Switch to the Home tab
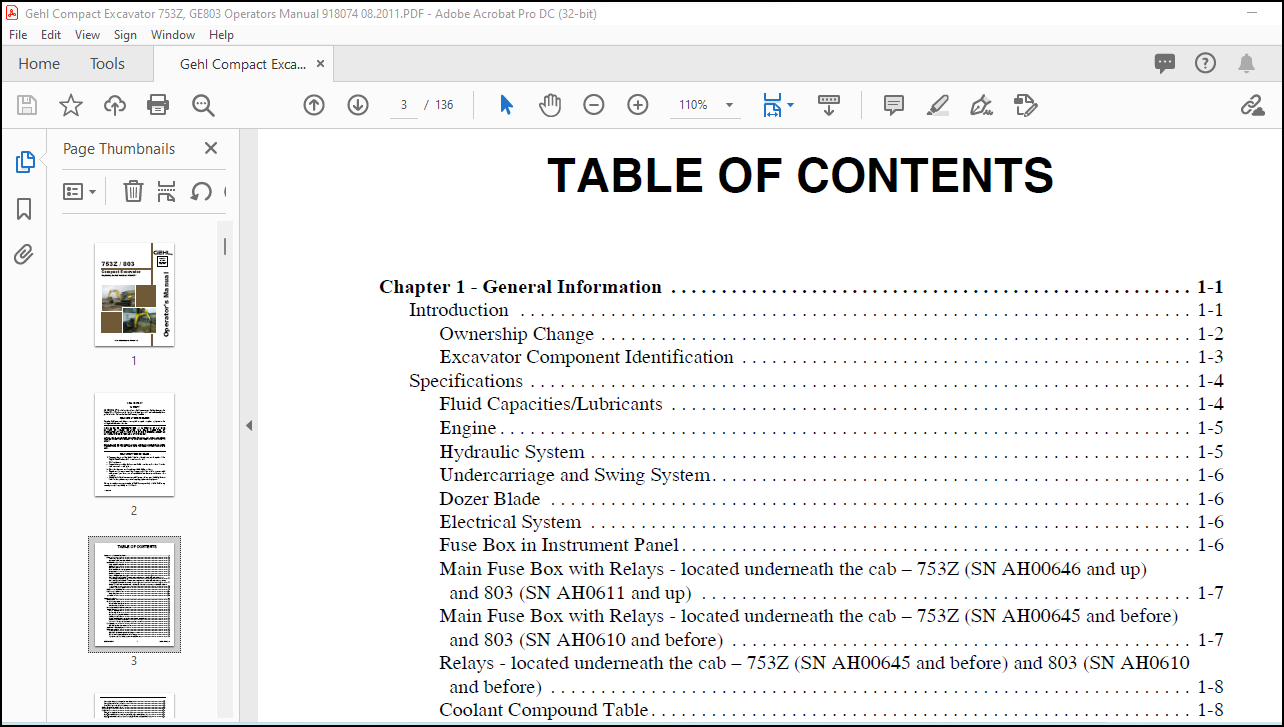Viewport: 1284px width, 727px height. click(x=39, y=64)
